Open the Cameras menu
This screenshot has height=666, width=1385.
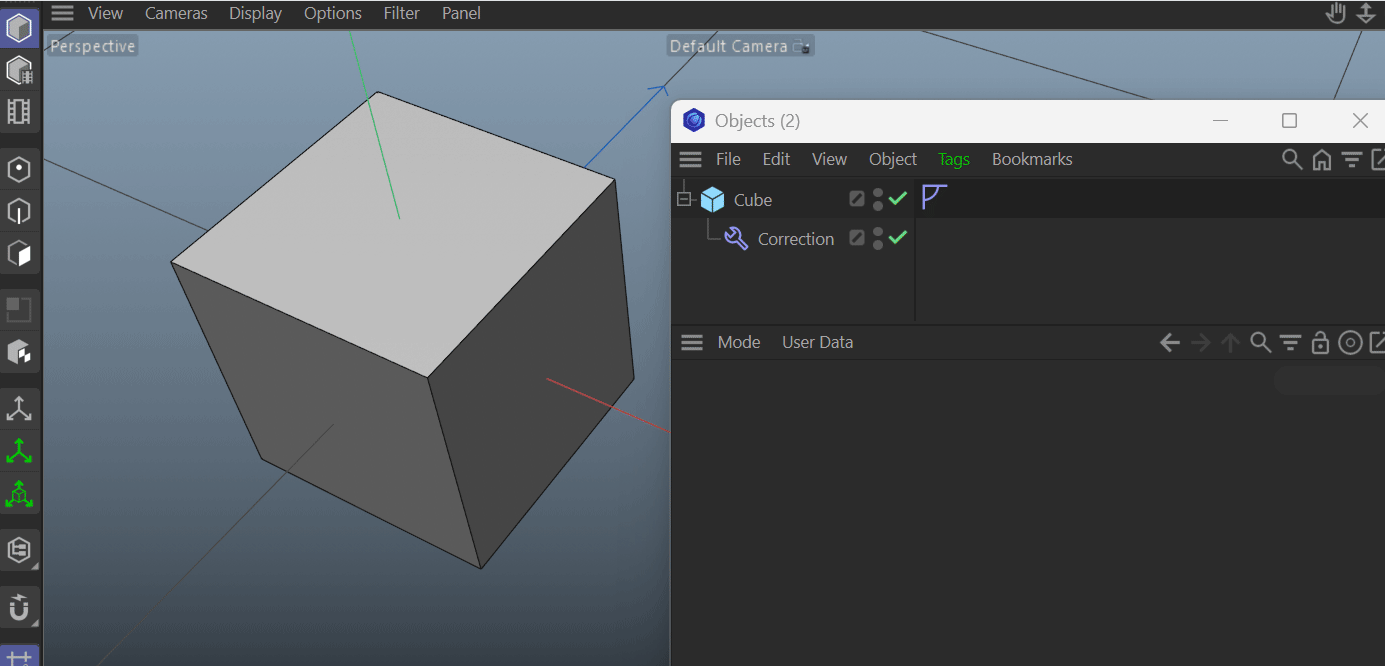point(176,13)
